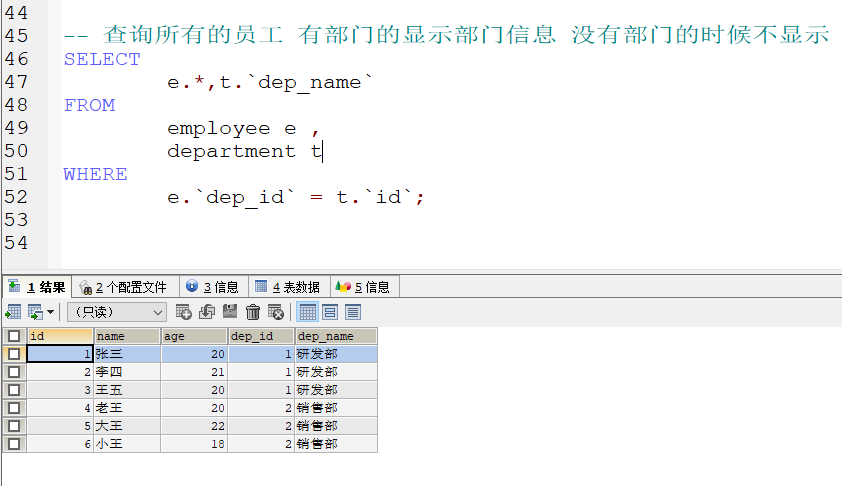This screenshot has width=842, height=486.
Task: Select age cell 22 in 大王 row
Action: (x=194, y=426)
